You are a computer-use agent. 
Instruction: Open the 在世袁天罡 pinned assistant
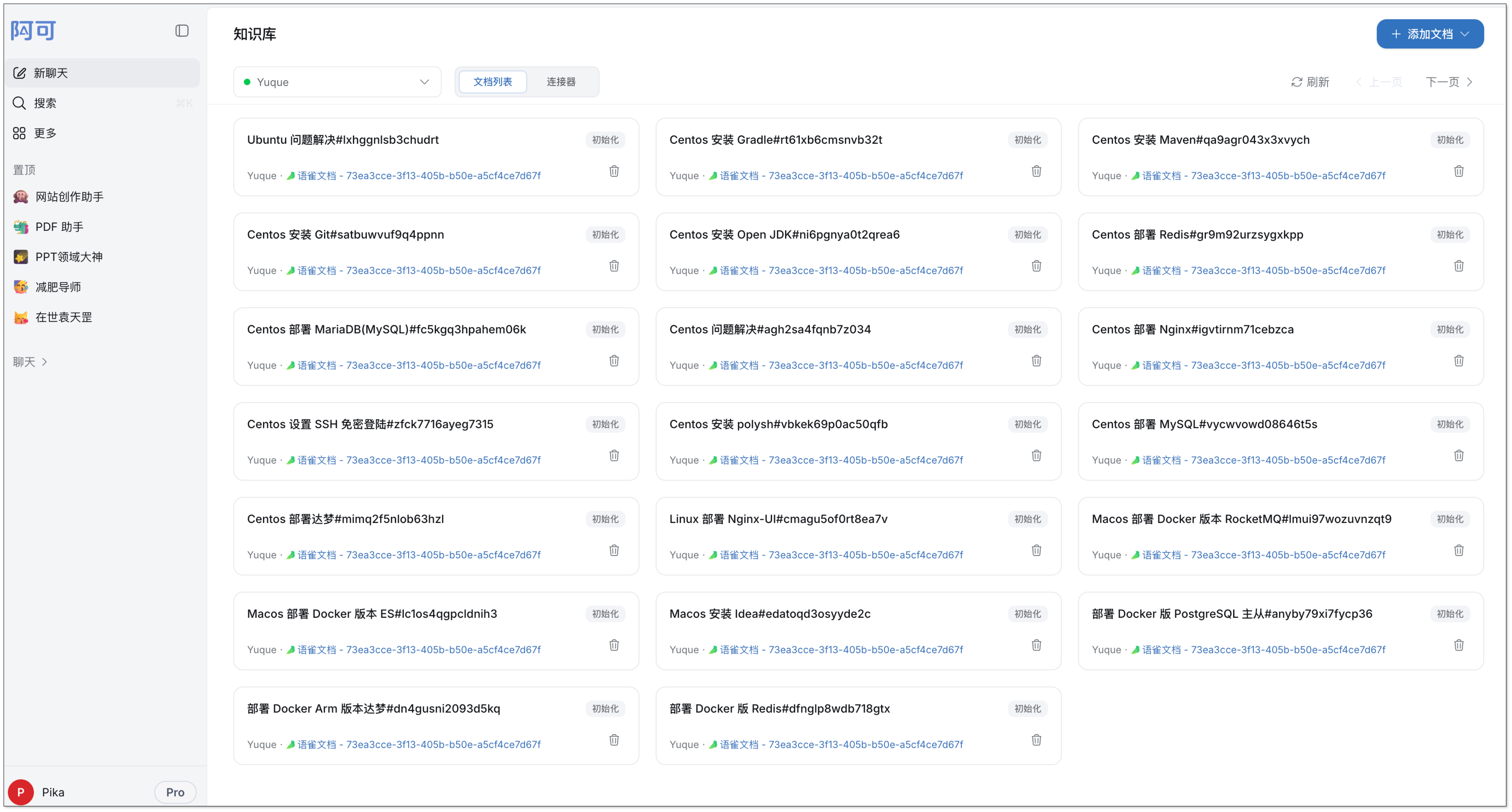(102, 317)
